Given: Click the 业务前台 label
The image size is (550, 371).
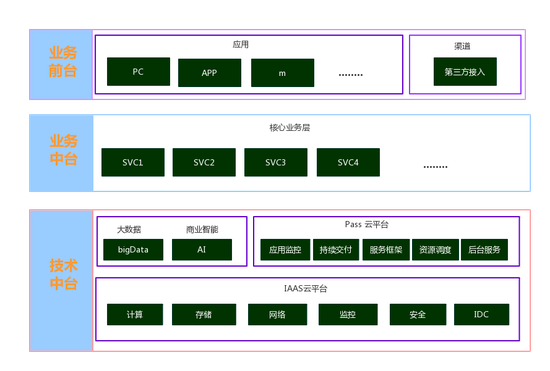Looking at the screenshot, I should (x=63, y=62).
